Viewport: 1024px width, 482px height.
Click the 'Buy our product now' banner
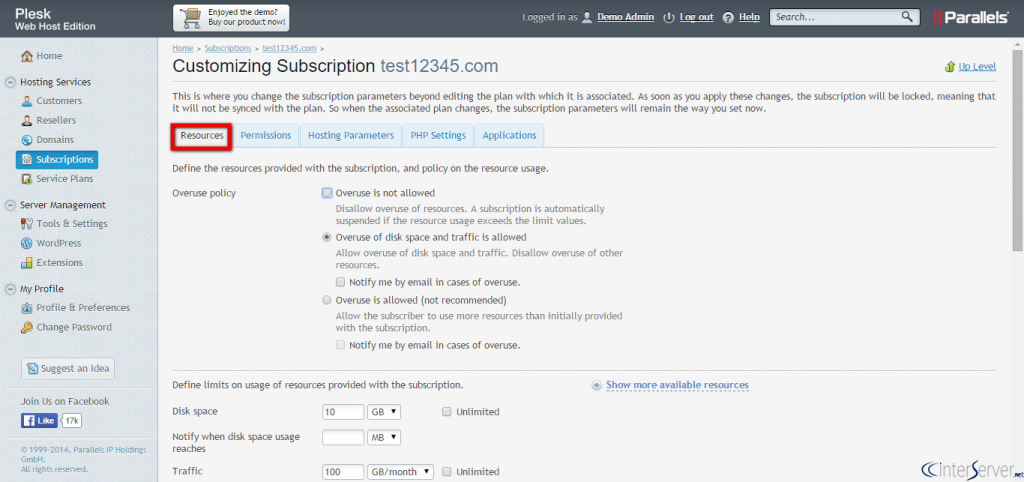(231, 18)
